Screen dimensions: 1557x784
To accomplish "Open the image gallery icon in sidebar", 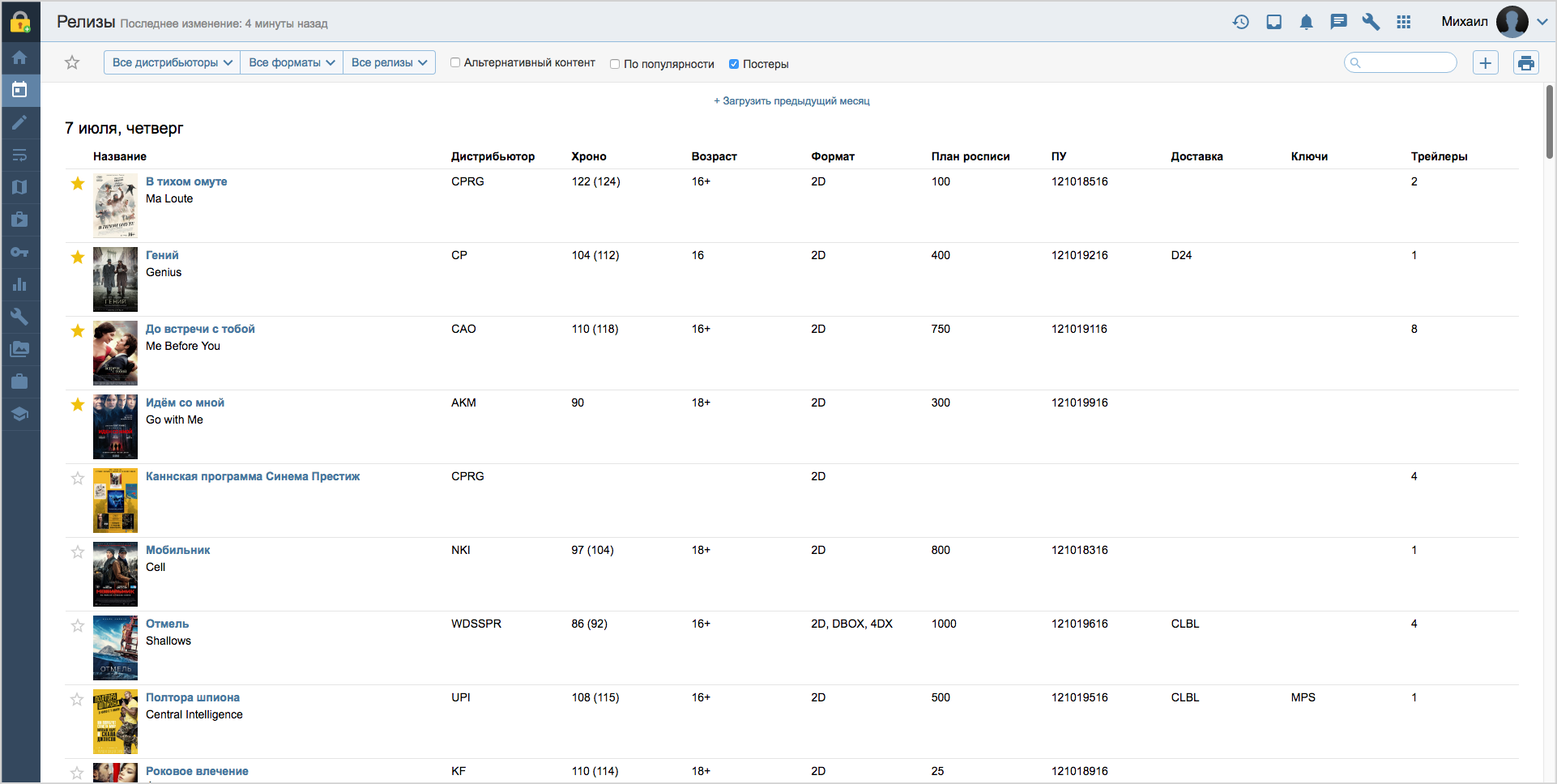I will point(19,349).
